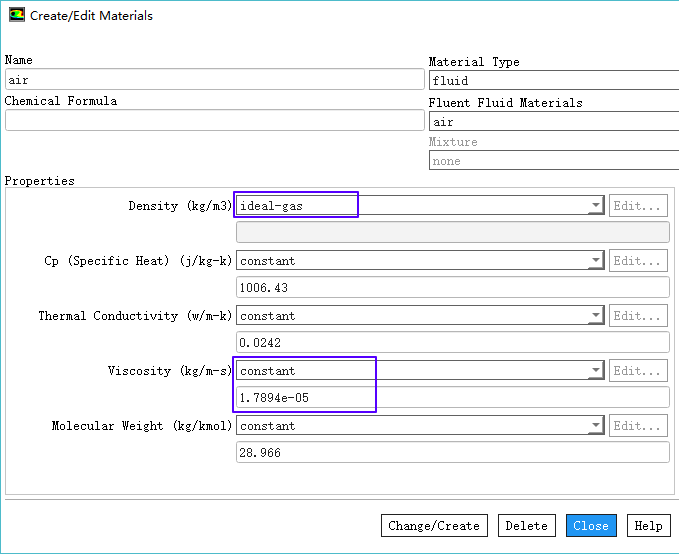Screen dimensions: 679x554
Task: Click the Molecular Weight value 28.966
Action: pos(451,453)
